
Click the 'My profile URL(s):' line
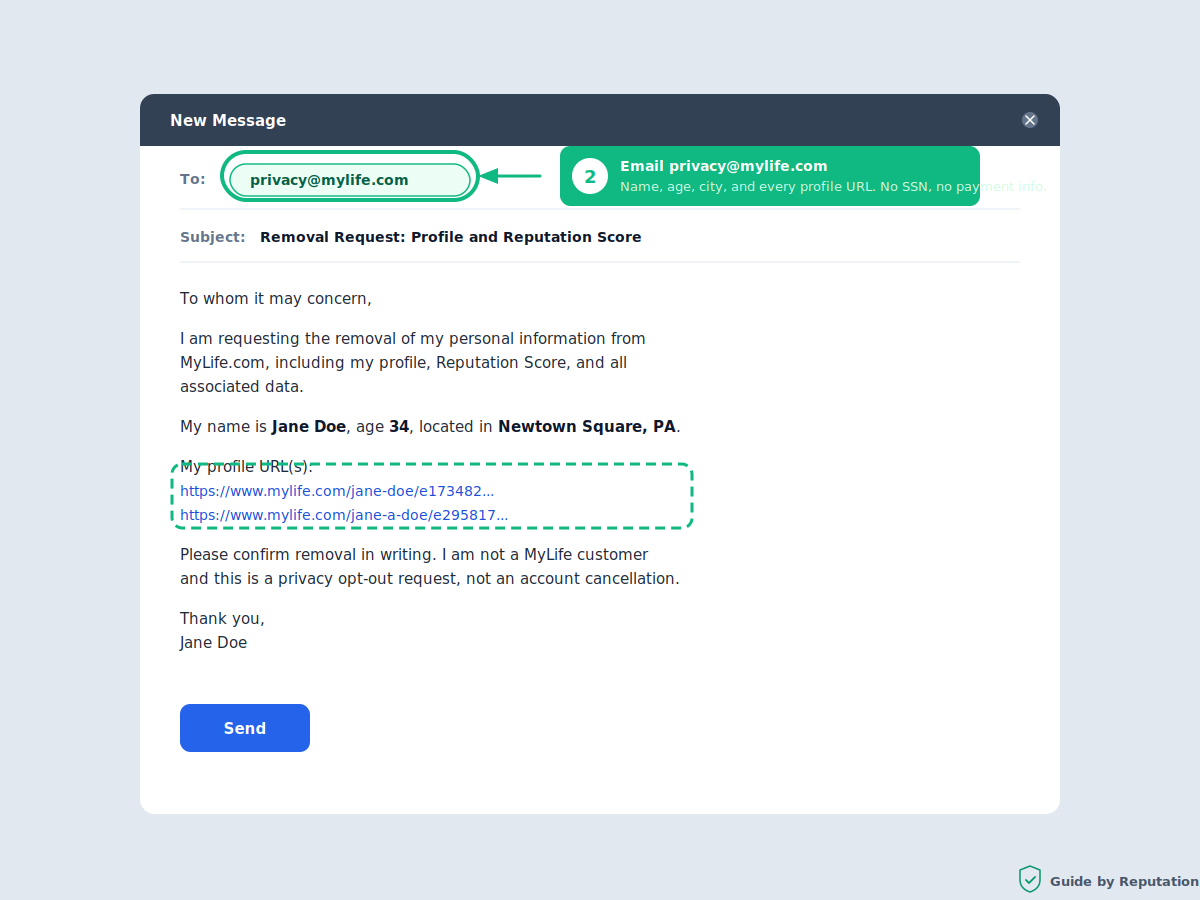246,467
